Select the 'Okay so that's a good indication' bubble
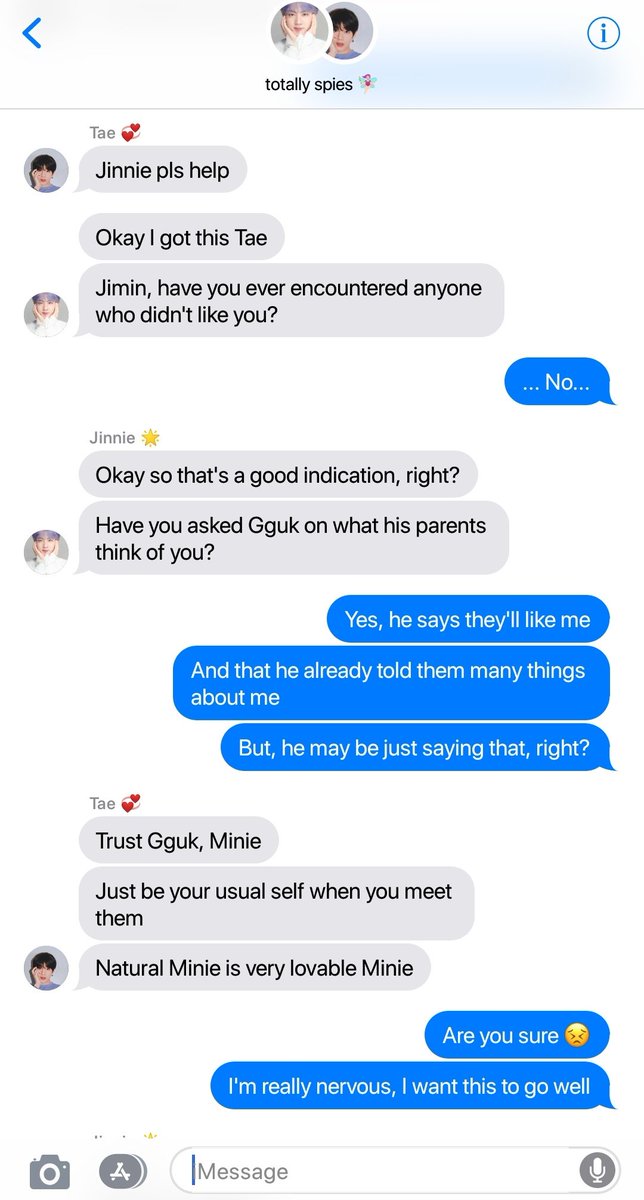The width and height of the screenshot is (644, 1200). pyautogui.click(x=278, y=475)
